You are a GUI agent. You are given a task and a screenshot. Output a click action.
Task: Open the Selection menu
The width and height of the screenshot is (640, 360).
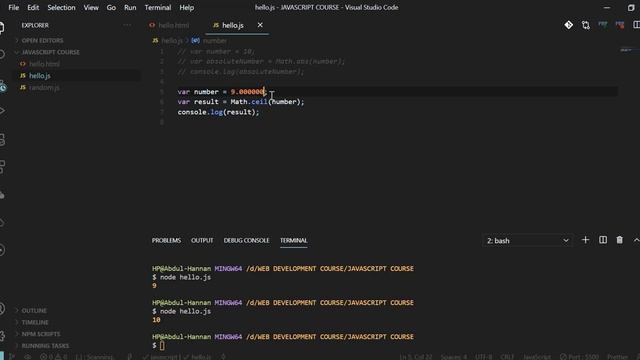(61, 7)
